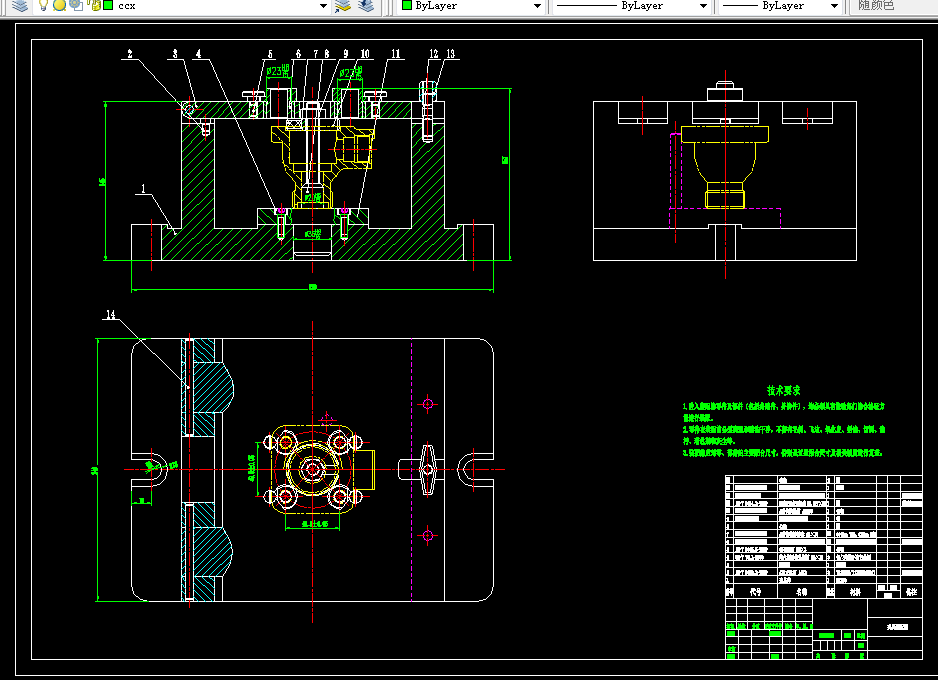Toggle the layer freeze sun icon
Viewport: 938px width, 680px height.
(59, 5)
